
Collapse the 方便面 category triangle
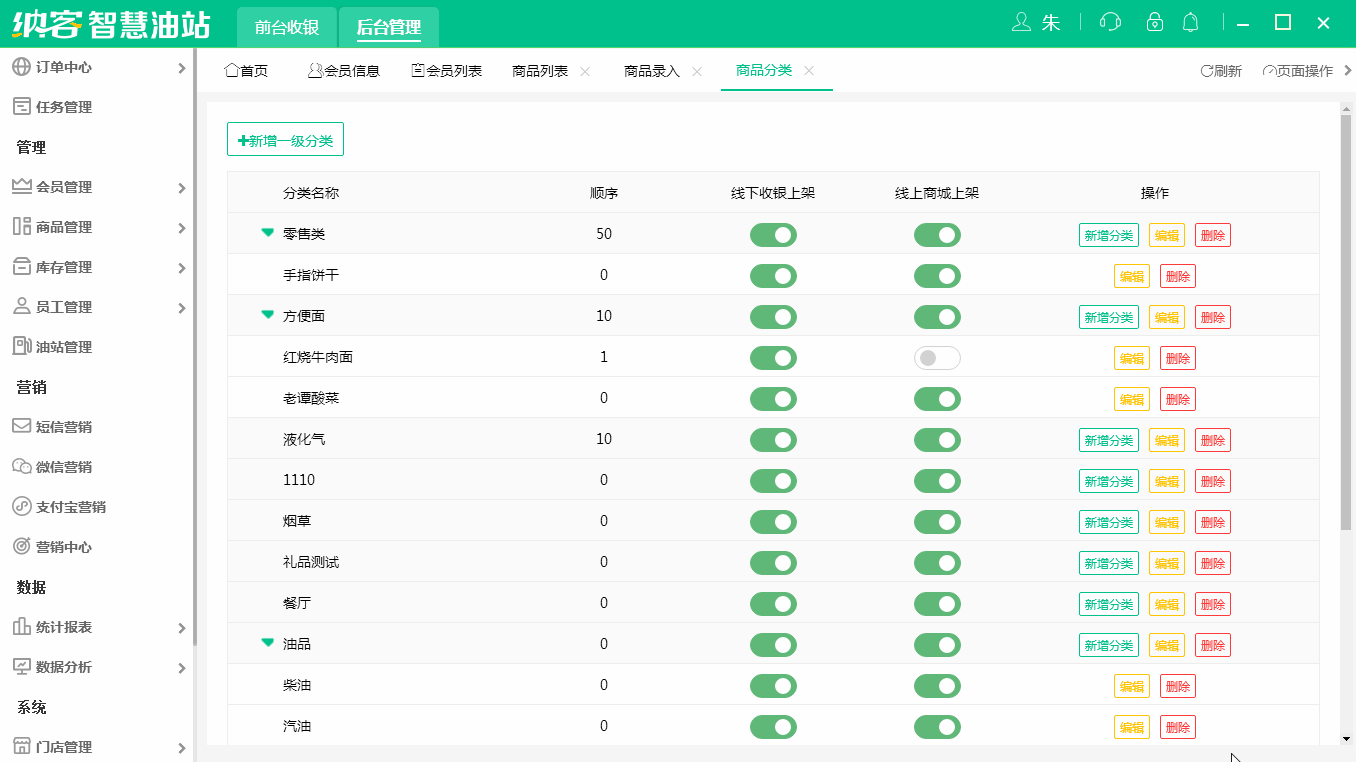point(267,316)
